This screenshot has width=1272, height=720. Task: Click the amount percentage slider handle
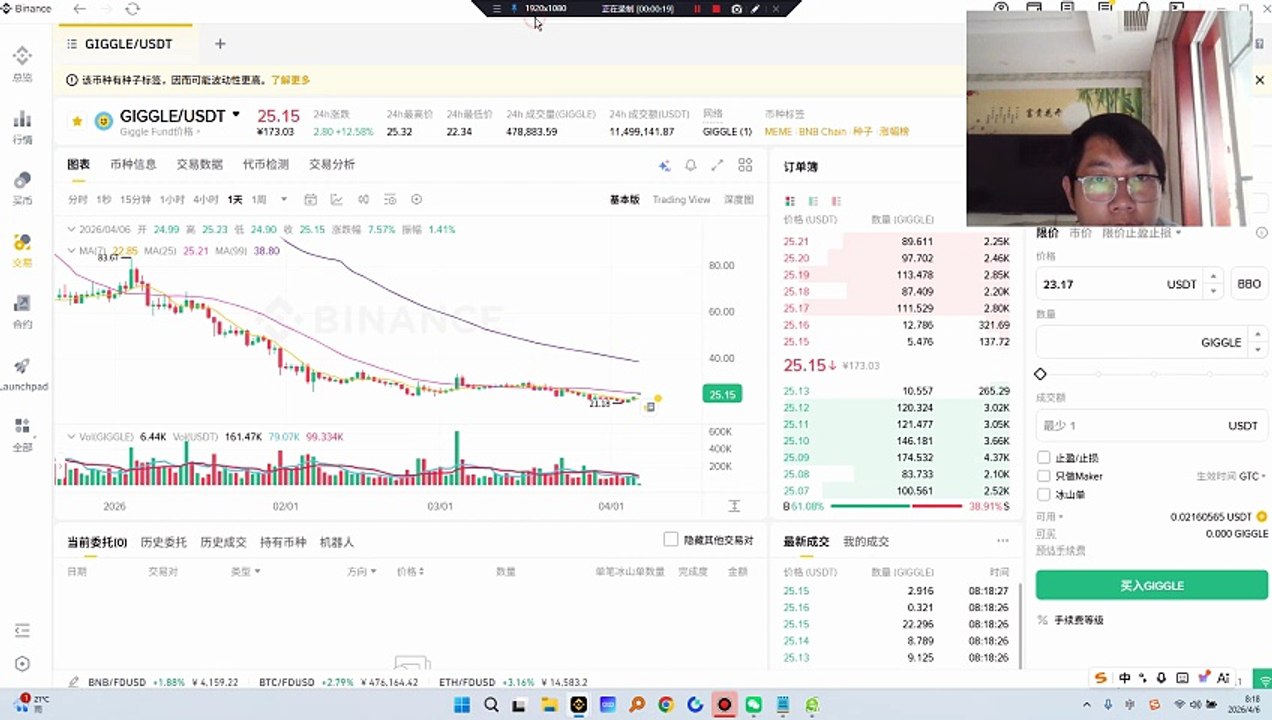tap(1040, 374)
